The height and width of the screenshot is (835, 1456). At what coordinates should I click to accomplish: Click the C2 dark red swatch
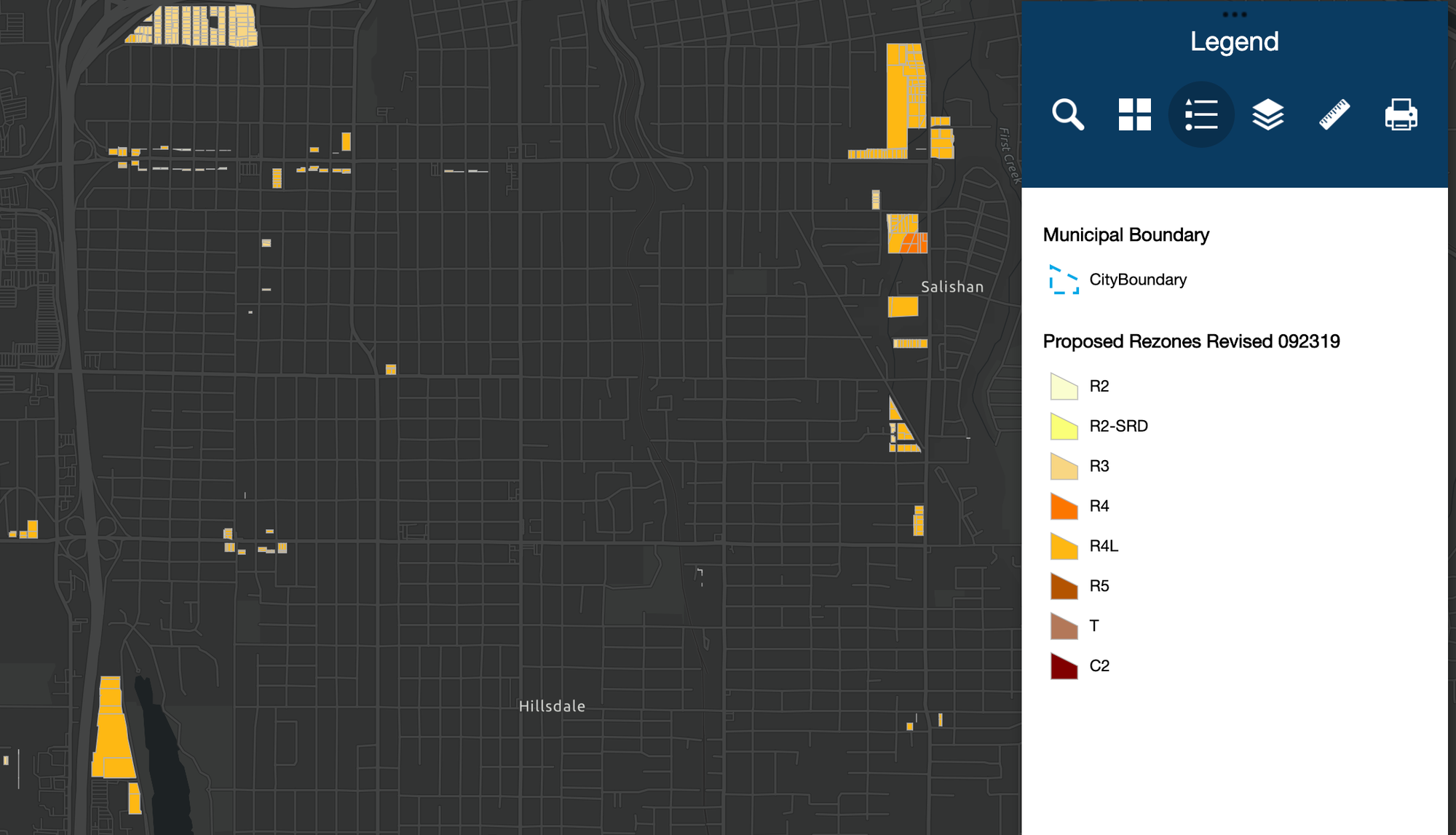pos(1064,667)
